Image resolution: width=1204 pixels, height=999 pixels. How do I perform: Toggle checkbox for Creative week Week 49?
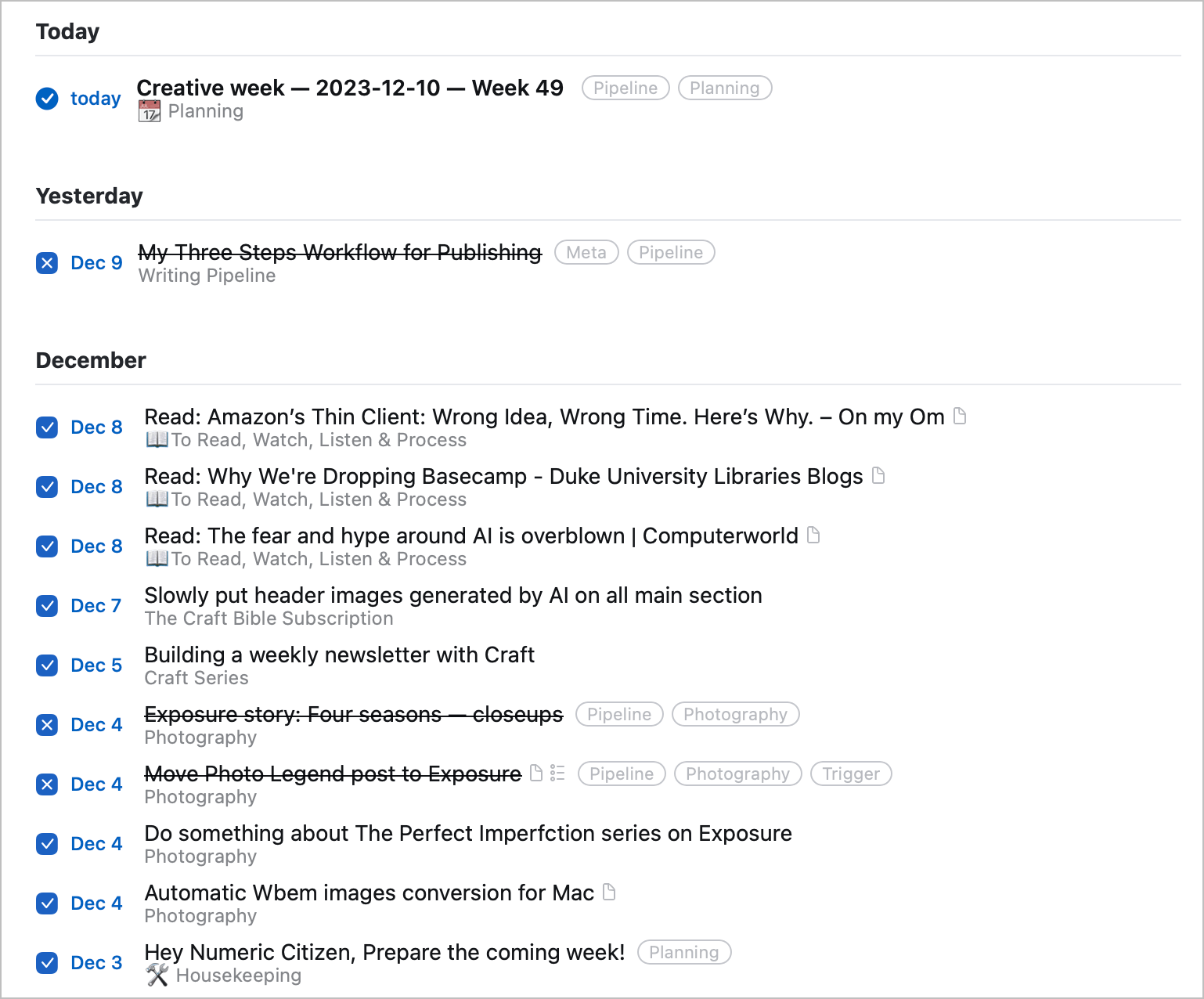pyautogui.click(x=47, y=99)
